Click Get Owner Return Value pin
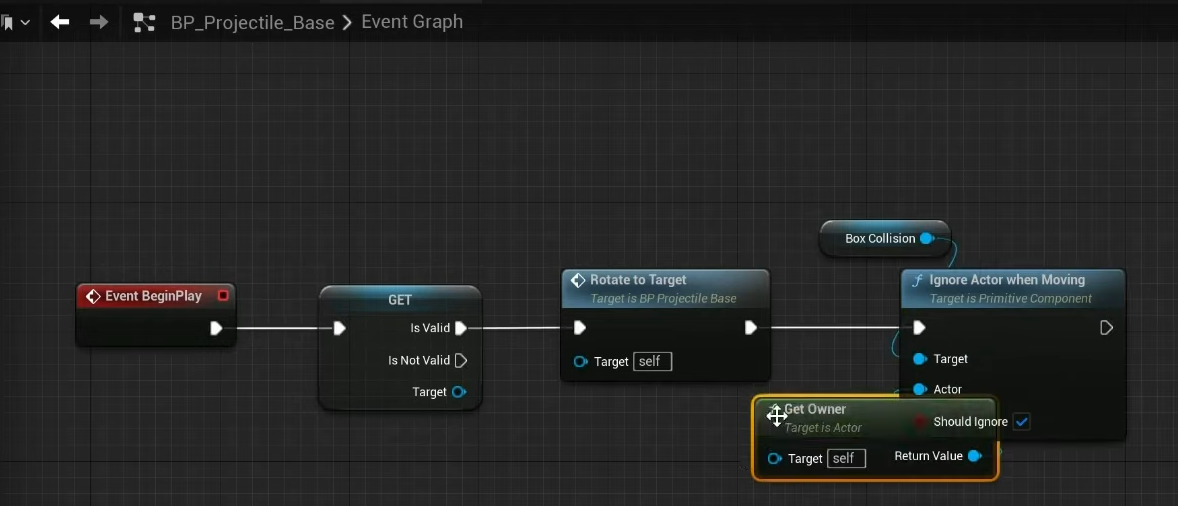Viewport: 1178px width, 506px height. click(974, 456)
